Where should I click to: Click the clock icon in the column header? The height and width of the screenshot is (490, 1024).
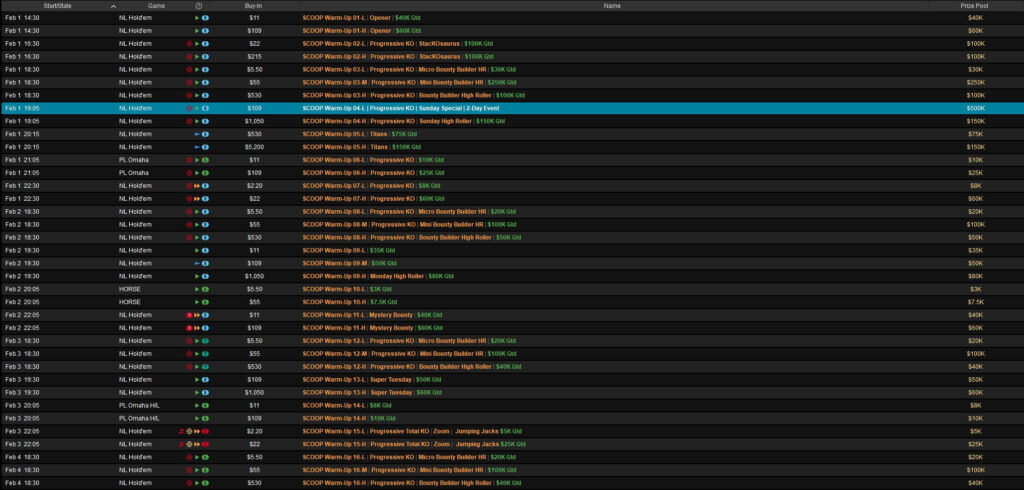tap(198, 6)
